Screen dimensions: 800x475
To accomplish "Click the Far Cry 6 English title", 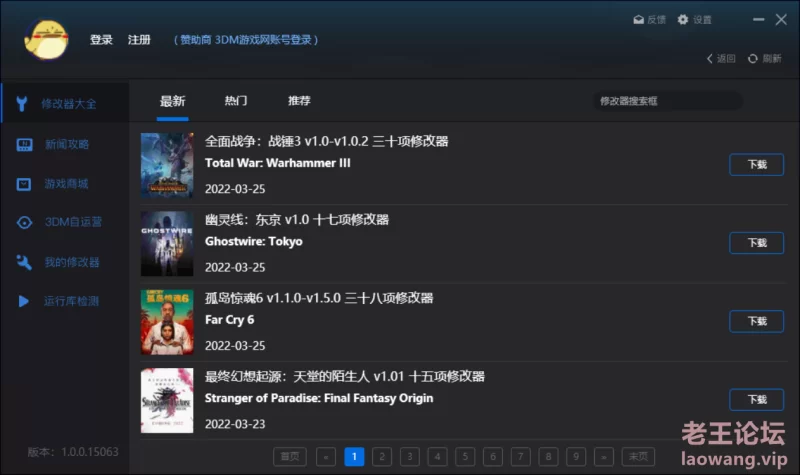I will [230, 320].
